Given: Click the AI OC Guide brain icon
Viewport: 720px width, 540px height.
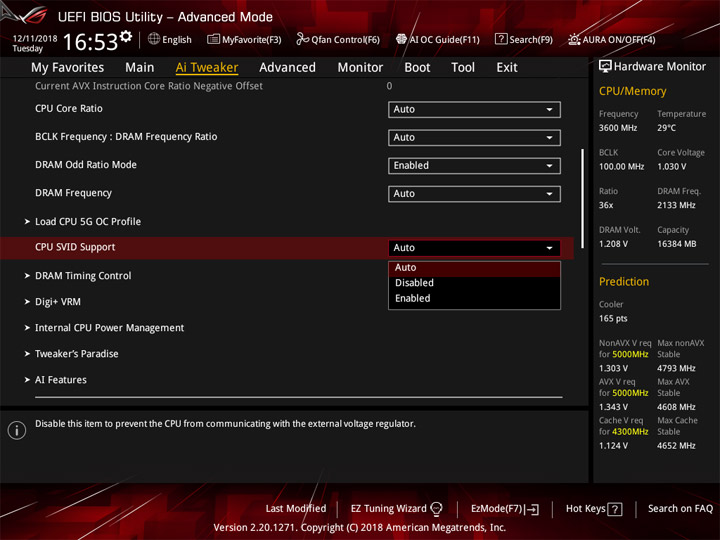Looking at the screenshot, I should [x=401, y=39].
